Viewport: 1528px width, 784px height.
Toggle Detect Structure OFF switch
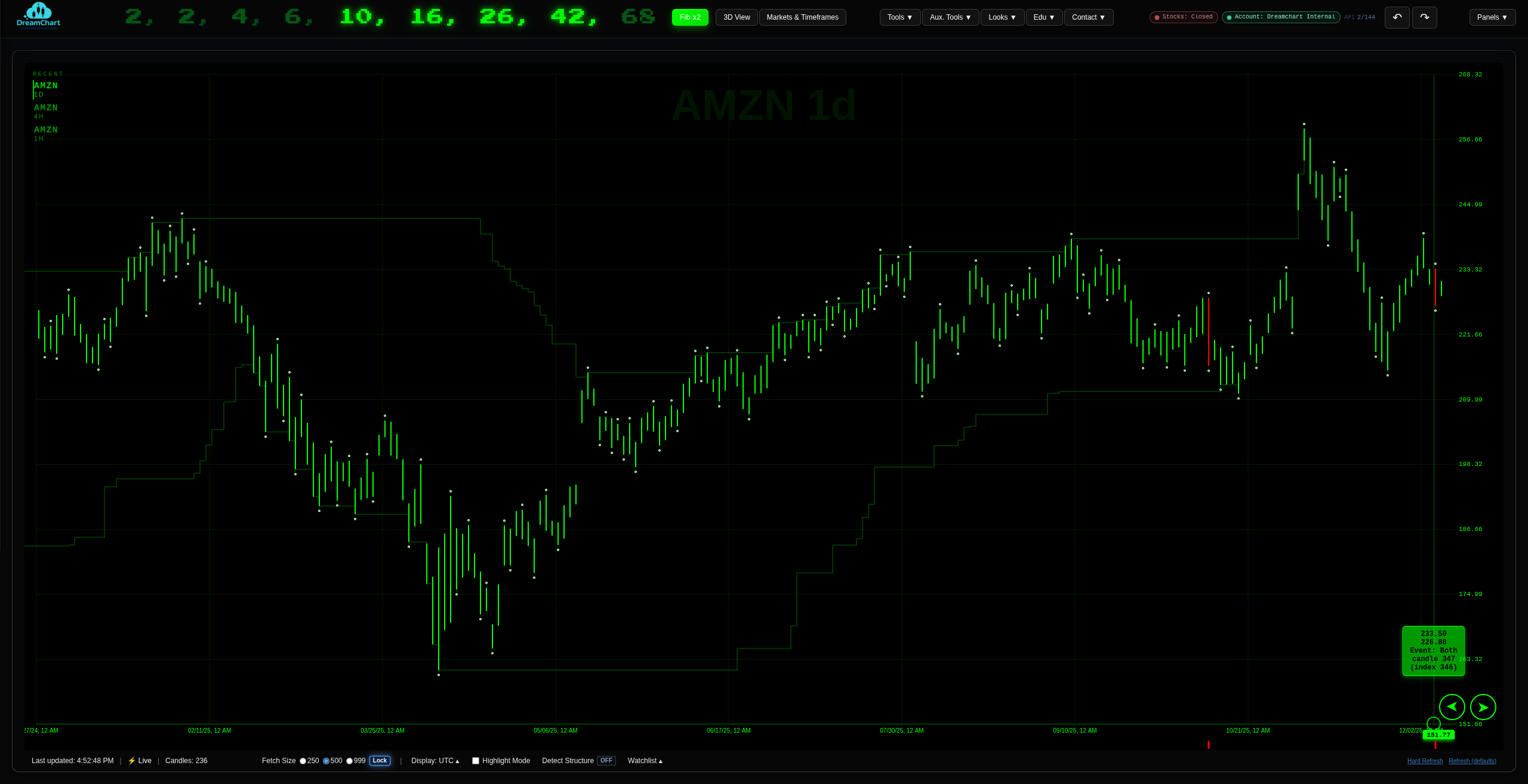click(606, 761)
